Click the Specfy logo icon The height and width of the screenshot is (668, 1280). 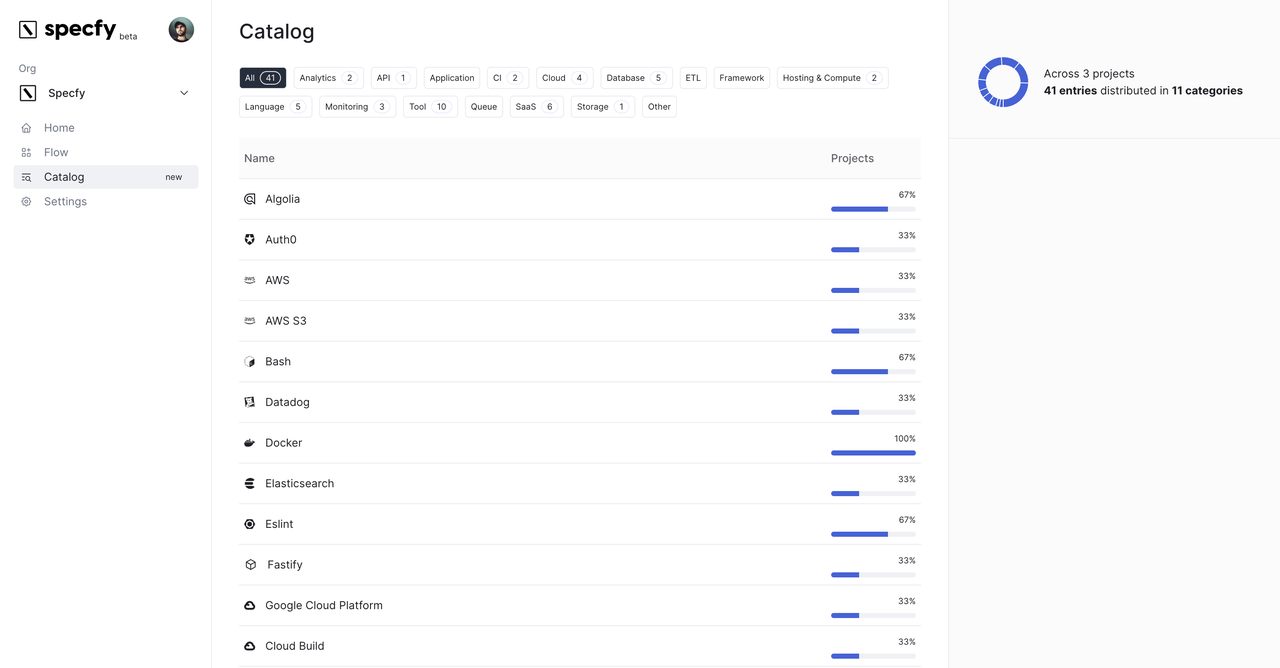pyautogui.click(x=28, y=30)
